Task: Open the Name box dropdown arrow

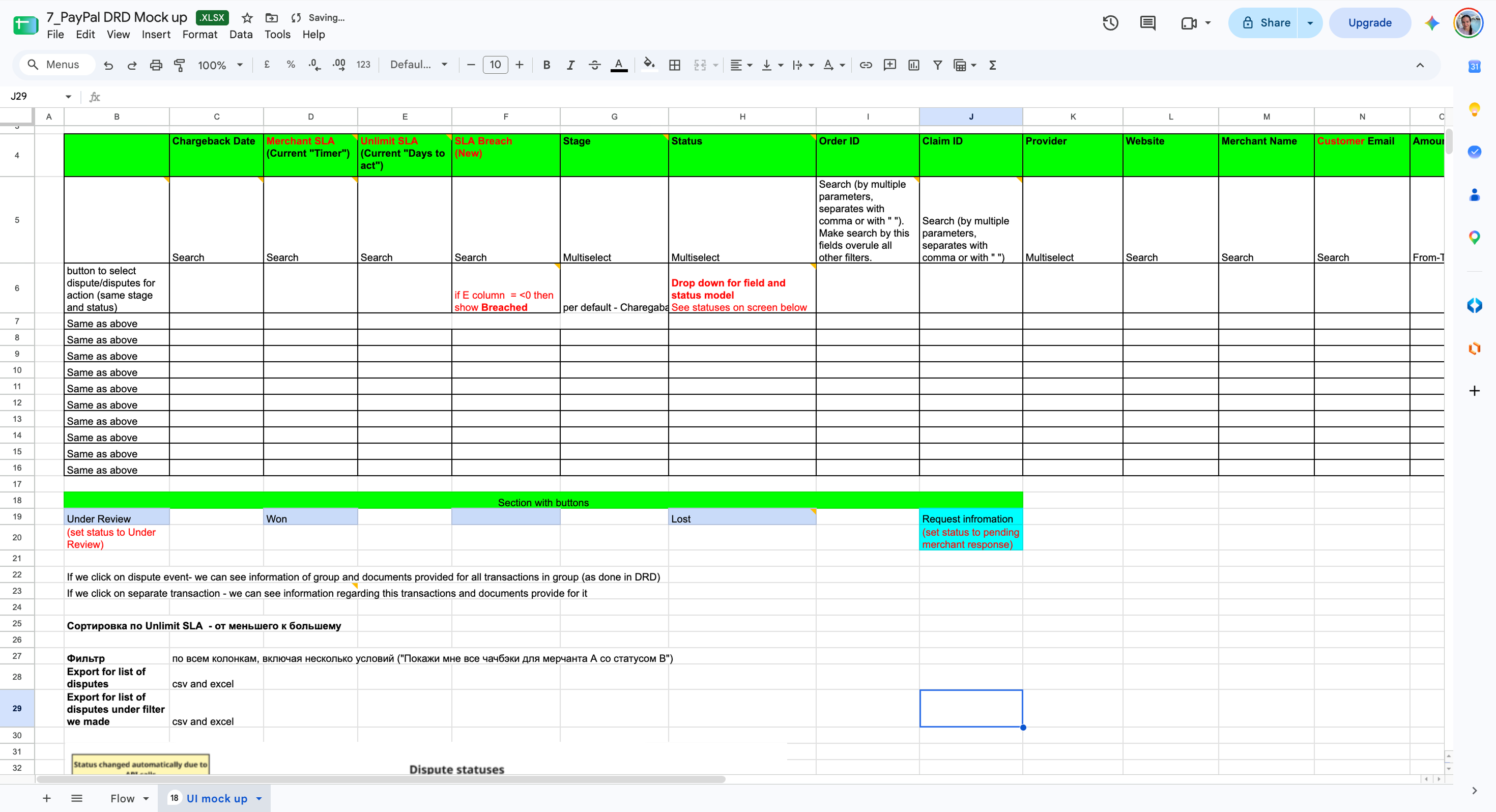Action: pyautogui.click(x=68, y=97)
